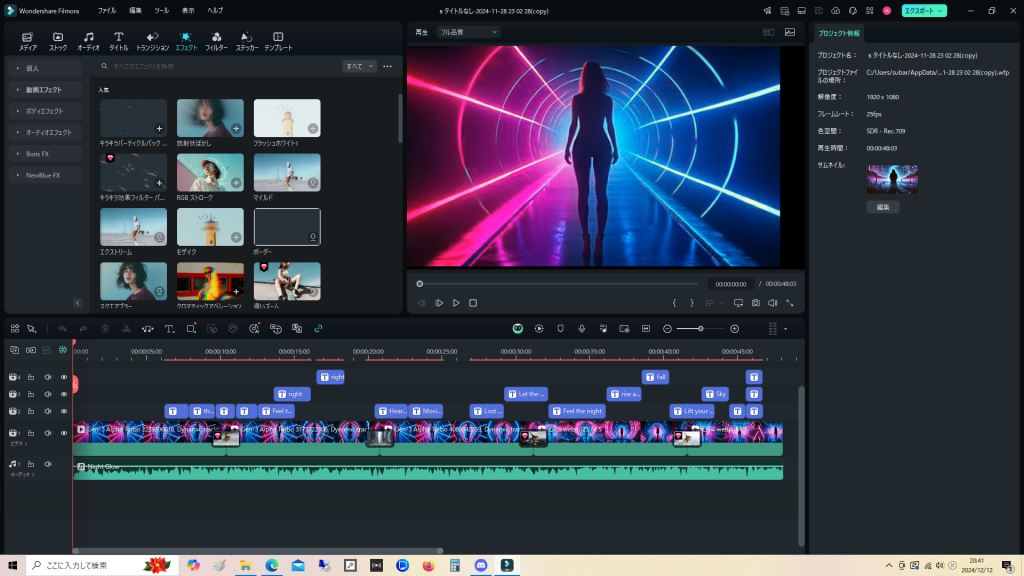
Task: Open the ファイル menu
Action: (x=107, y=10)
